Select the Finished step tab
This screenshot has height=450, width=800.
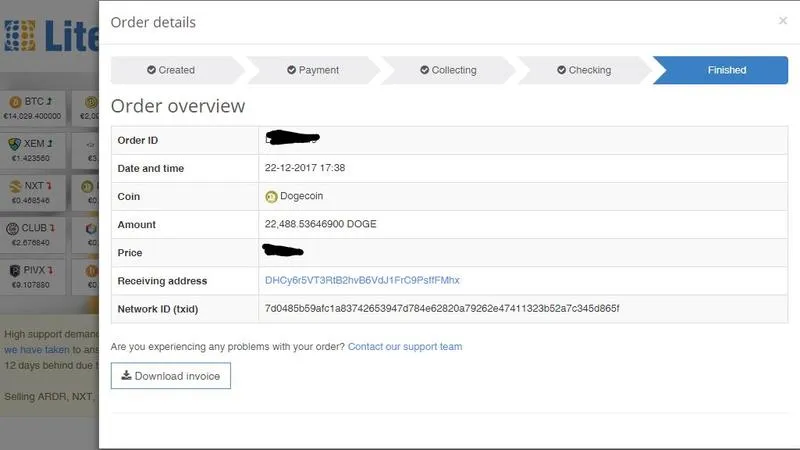(x=720, y=70)
